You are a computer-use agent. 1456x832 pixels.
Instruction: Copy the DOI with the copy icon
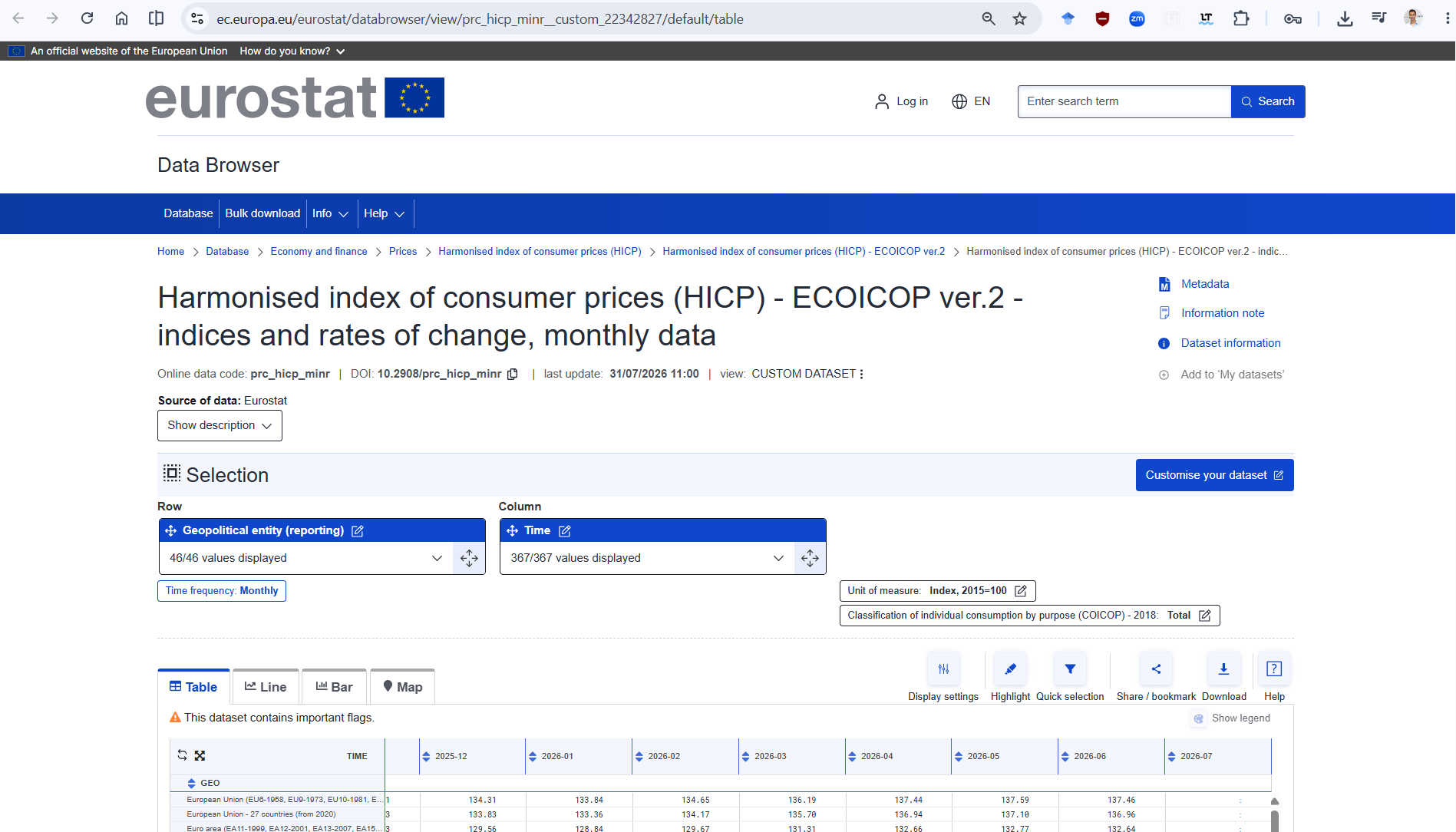[x=513, y=374]
